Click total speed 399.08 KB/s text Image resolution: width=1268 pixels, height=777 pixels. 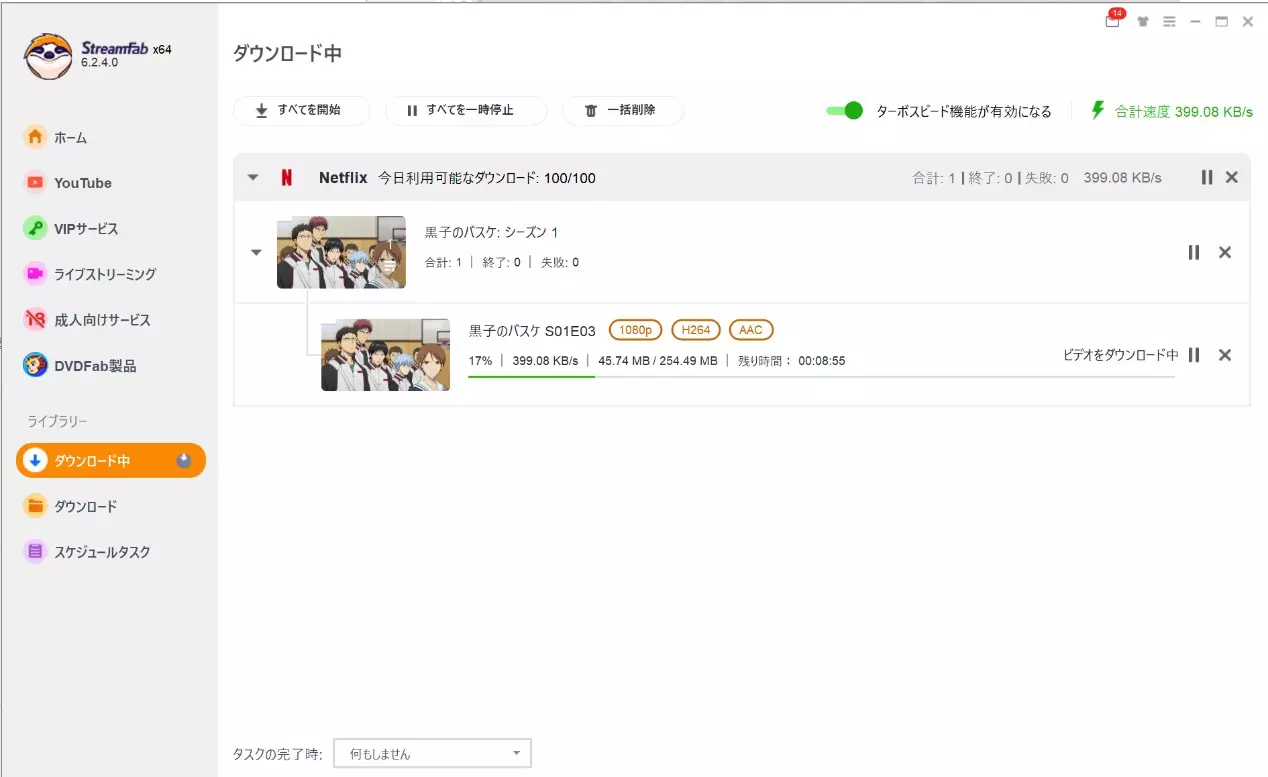1184,112
